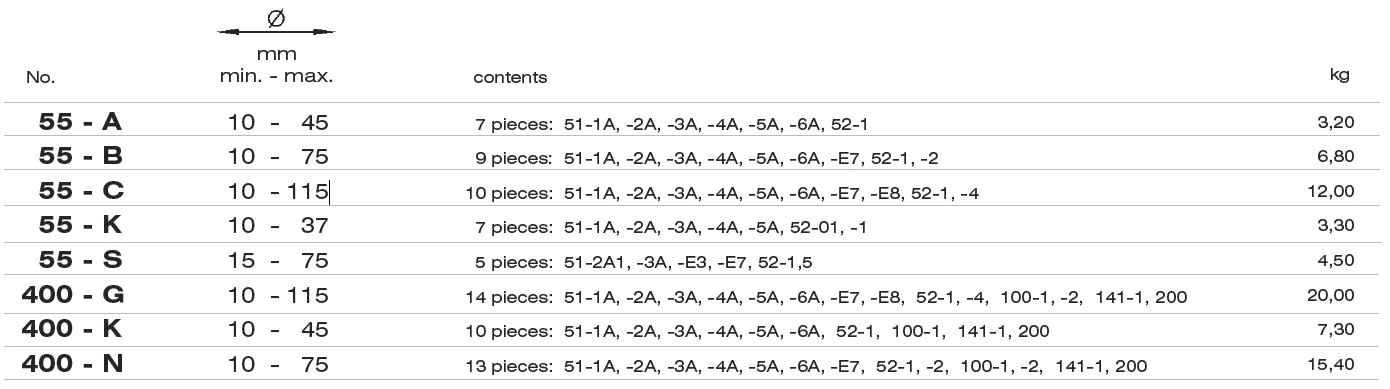The height and width of the screenshot is (389, 1390).
Task: Click the diameter arrow symbol in header
Action: (x=276, y=26)
